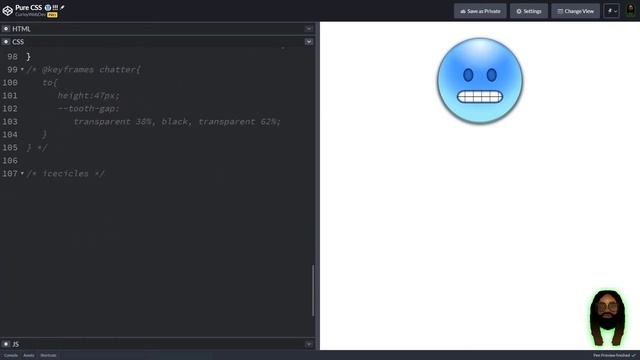Click the CodePen logo icon
The image size is (640, 360).
pyautogui.click(x=7, y=11)
